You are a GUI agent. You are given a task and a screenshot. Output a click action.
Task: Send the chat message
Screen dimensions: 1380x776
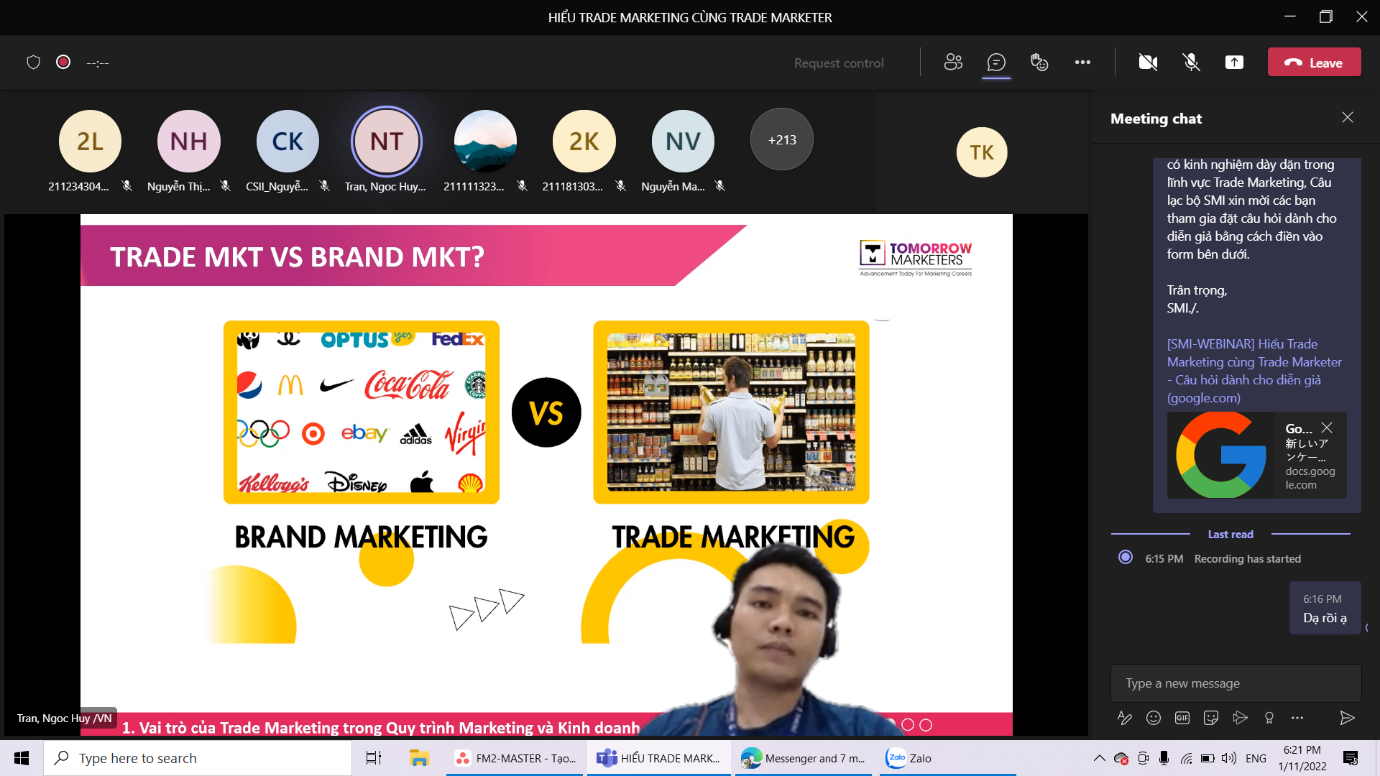click(x=1347, y=718)
